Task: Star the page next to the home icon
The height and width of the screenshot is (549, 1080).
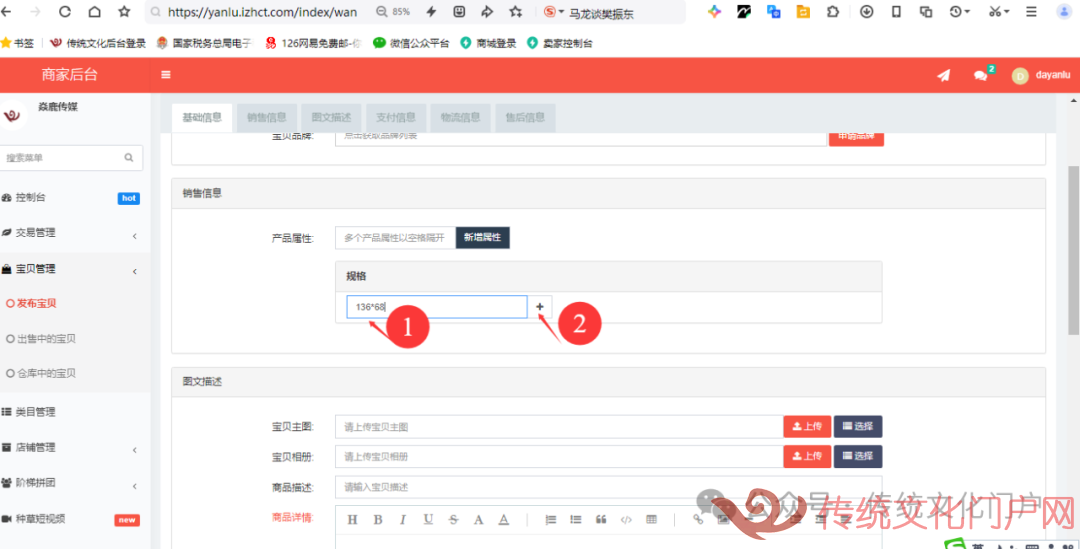Action: (124, 12)
